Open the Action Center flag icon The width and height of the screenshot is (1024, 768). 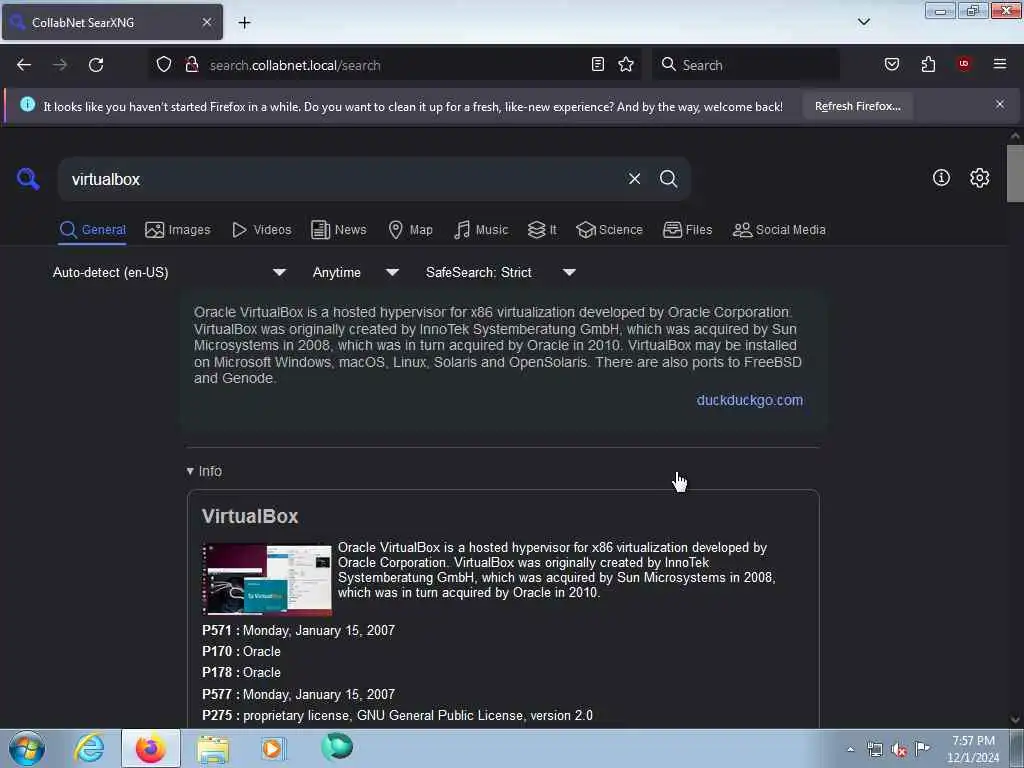[x=922, y=748]
